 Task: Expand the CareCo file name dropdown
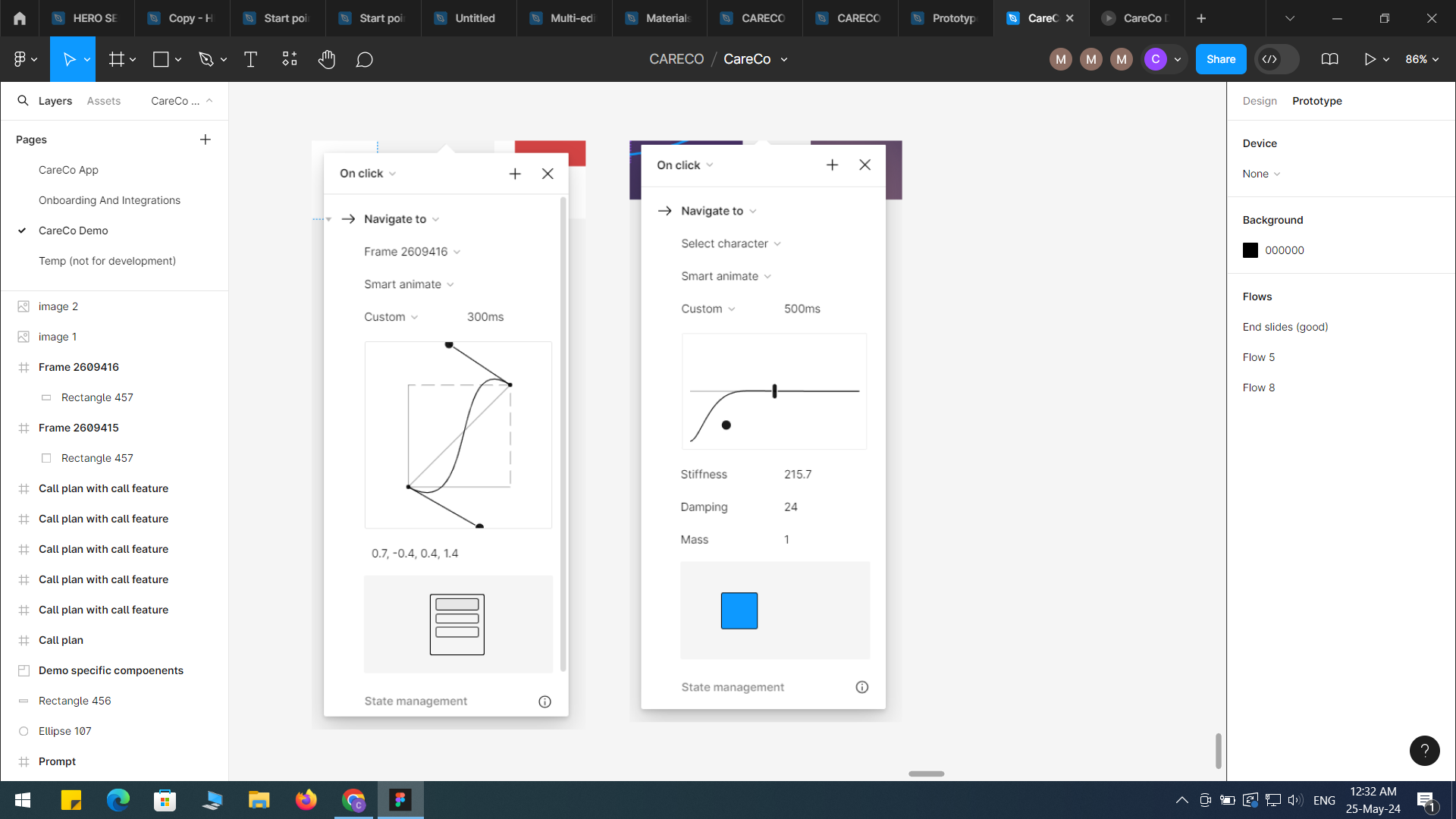(x=784, y=59)
